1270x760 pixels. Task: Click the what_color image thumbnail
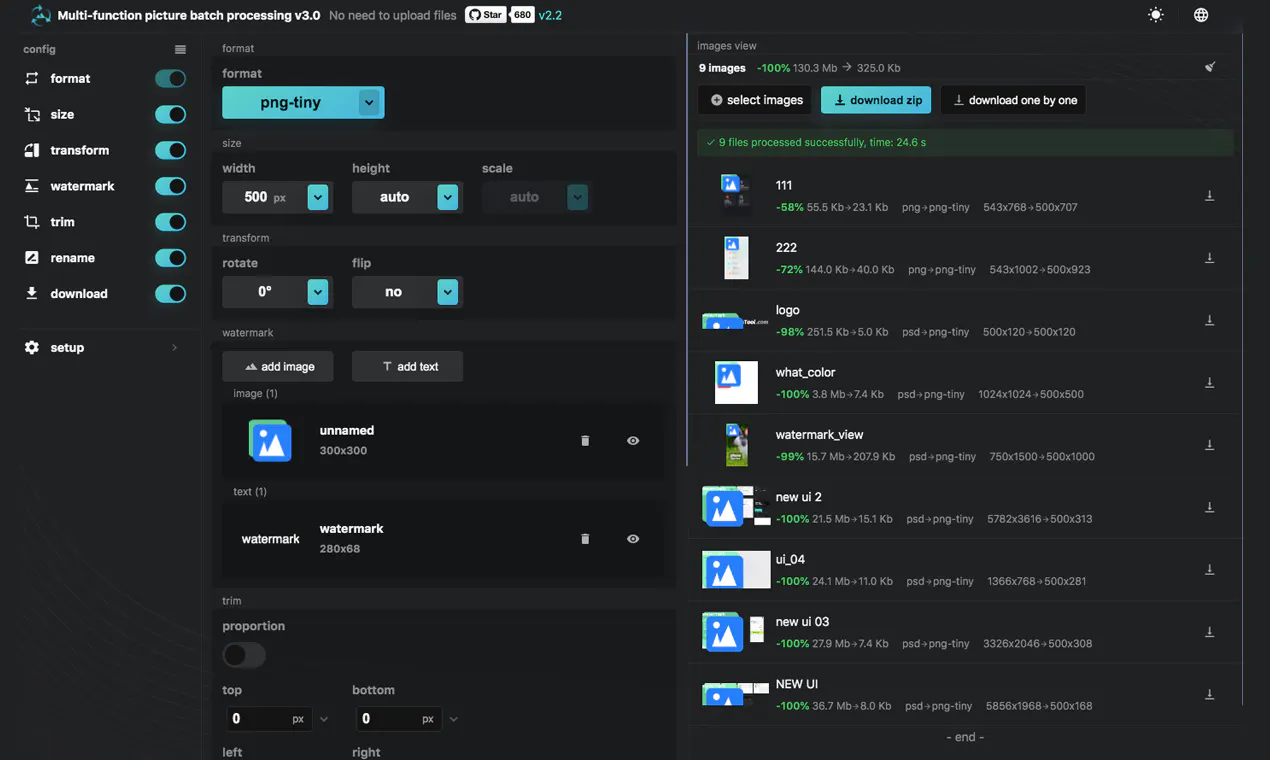[x=736, y=383]
